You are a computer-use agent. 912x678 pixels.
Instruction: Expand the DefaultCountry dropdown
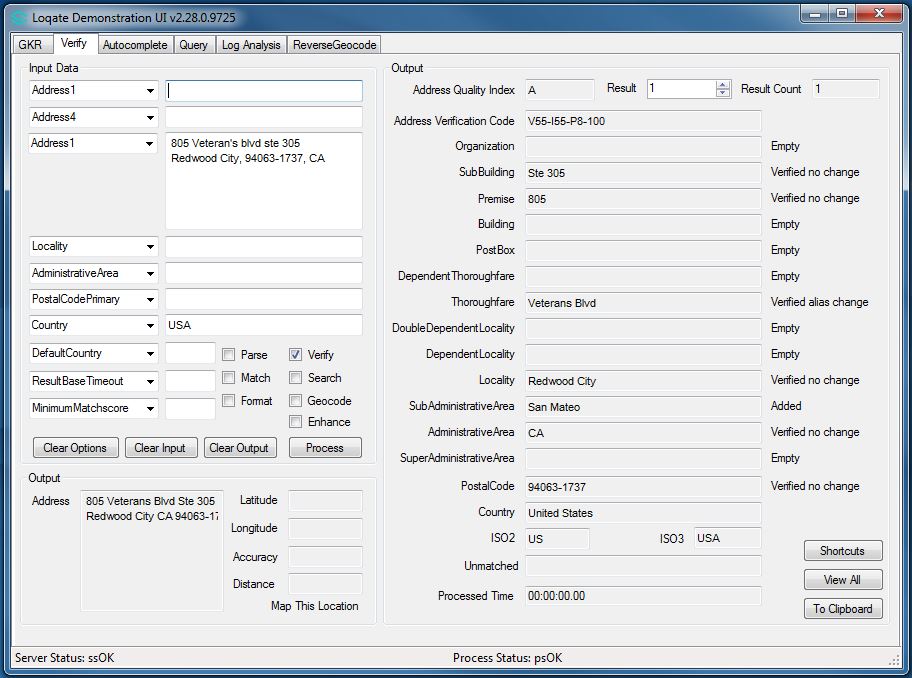pos(150,353)
